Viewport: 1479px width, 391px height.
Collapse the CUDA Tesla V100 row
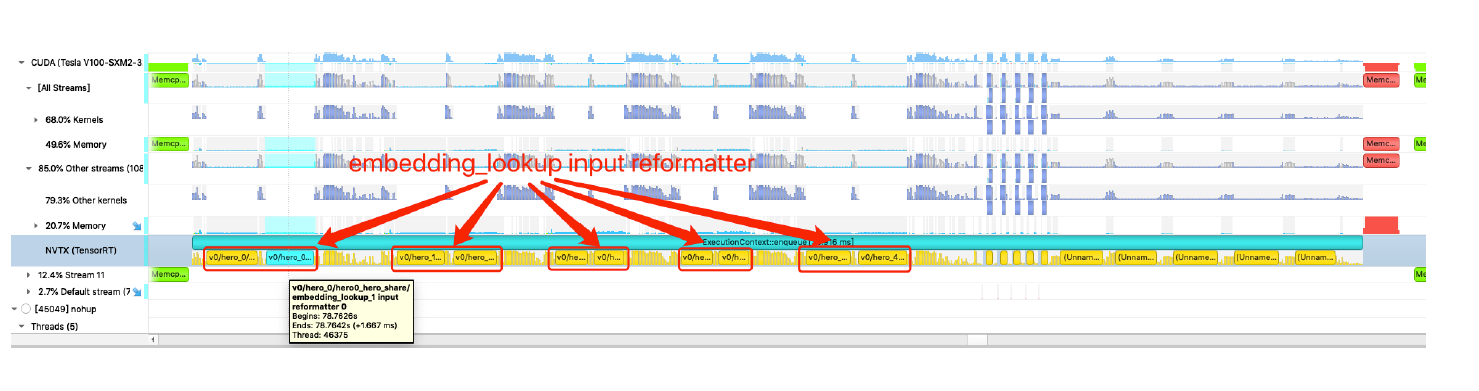(22, 62)
